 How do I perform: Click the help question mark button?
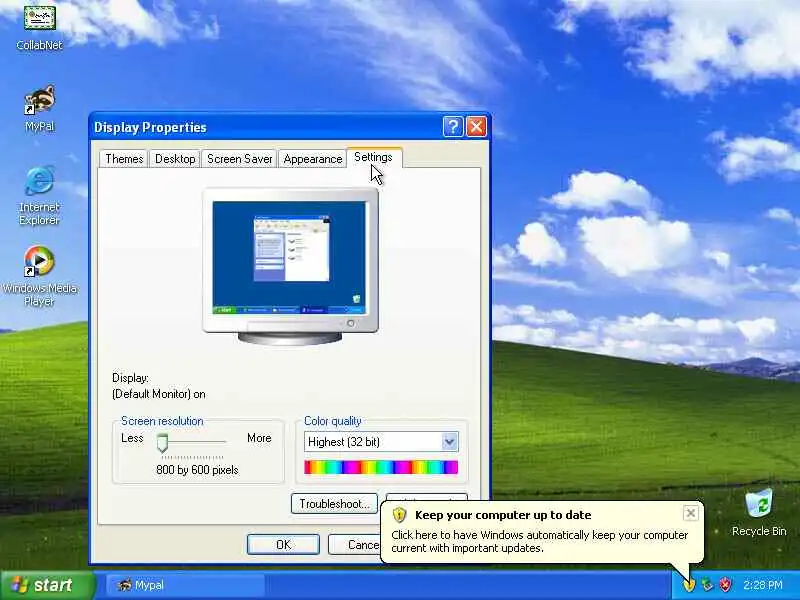tap(453, 127)
